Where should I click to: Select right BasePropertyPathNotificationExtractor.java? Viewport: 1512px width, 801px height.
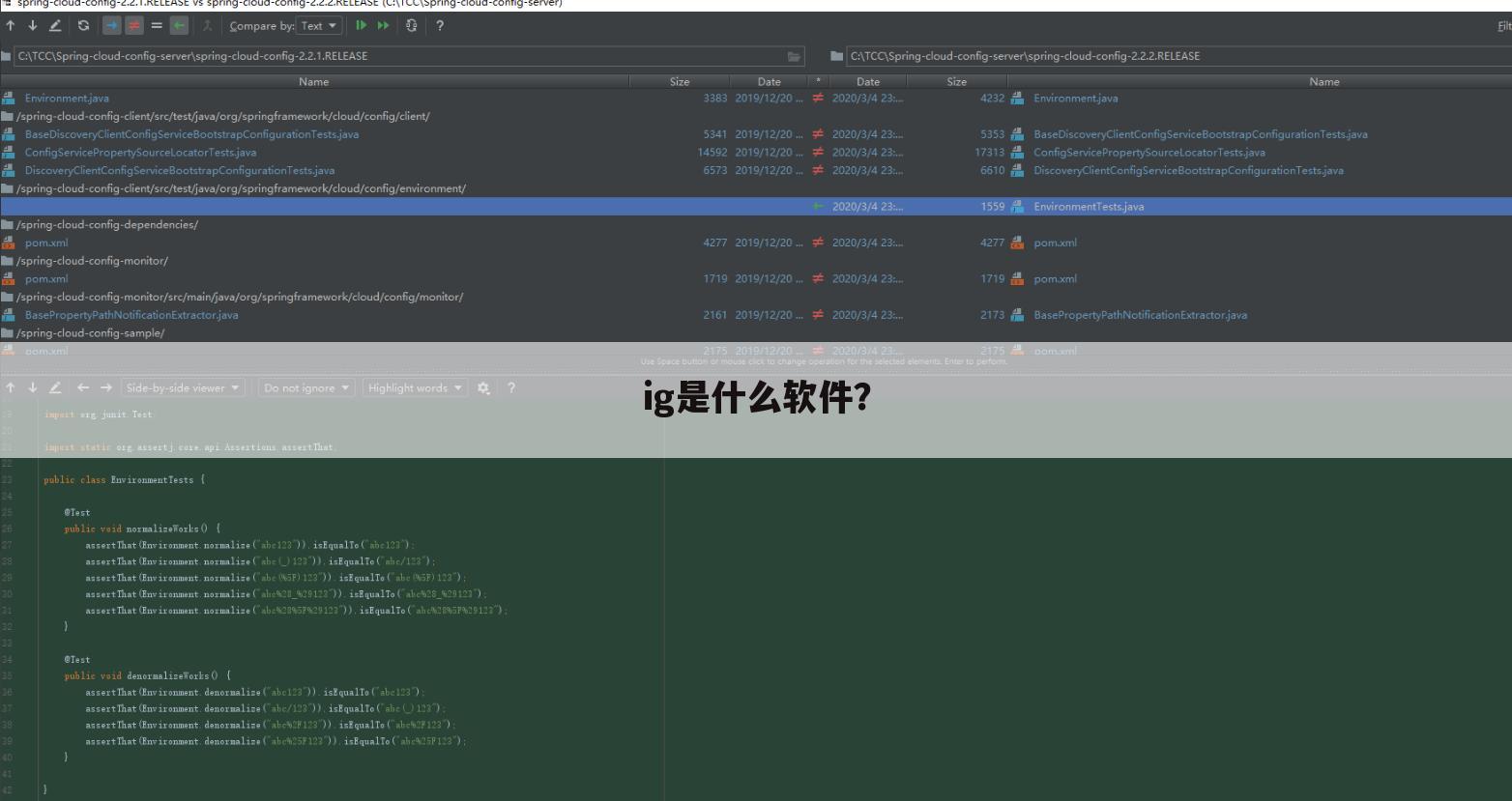pyautogui.click(x=1140, y=315)
